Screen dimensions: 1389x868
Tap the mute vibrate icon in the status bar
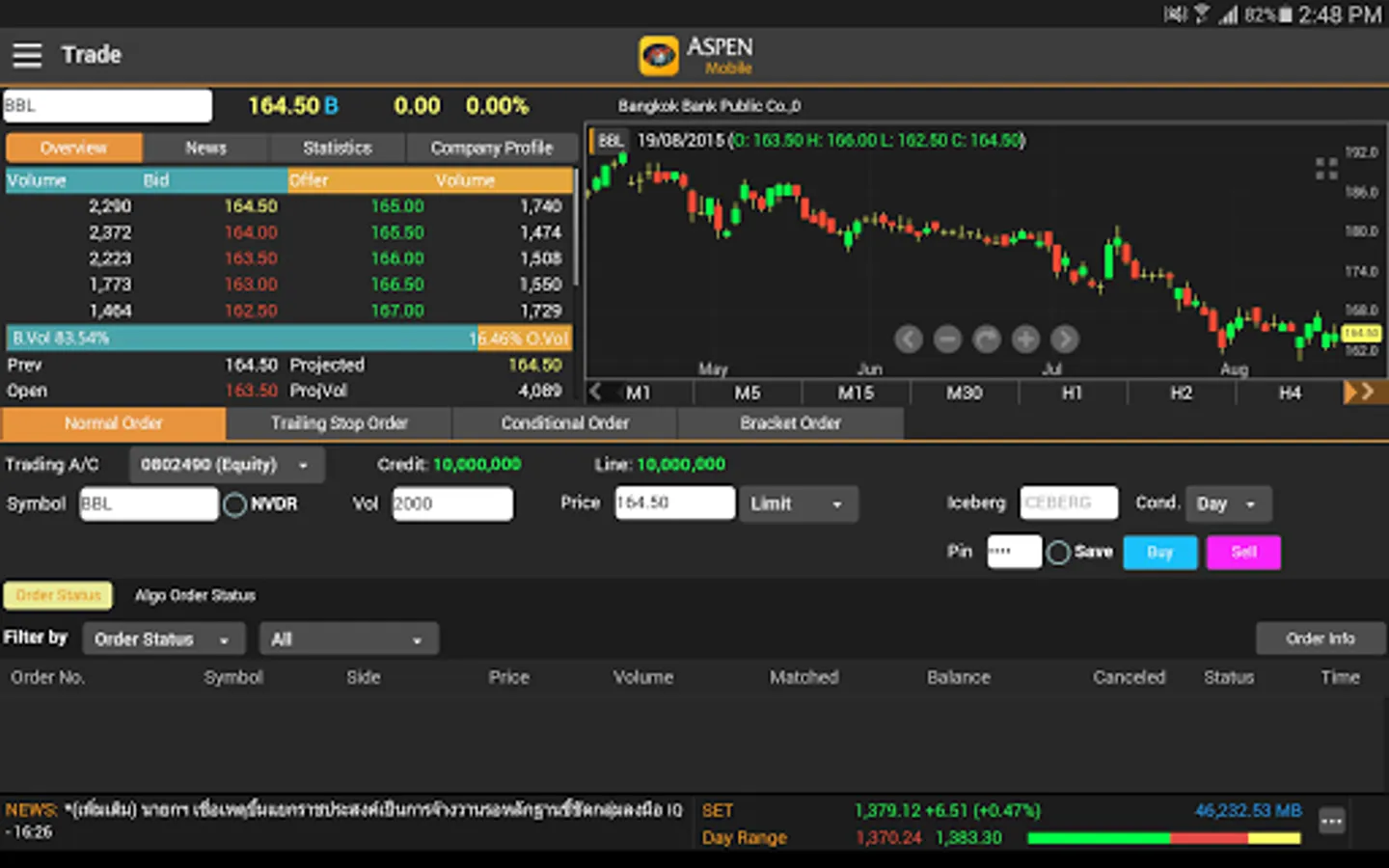pos(1175,14)
